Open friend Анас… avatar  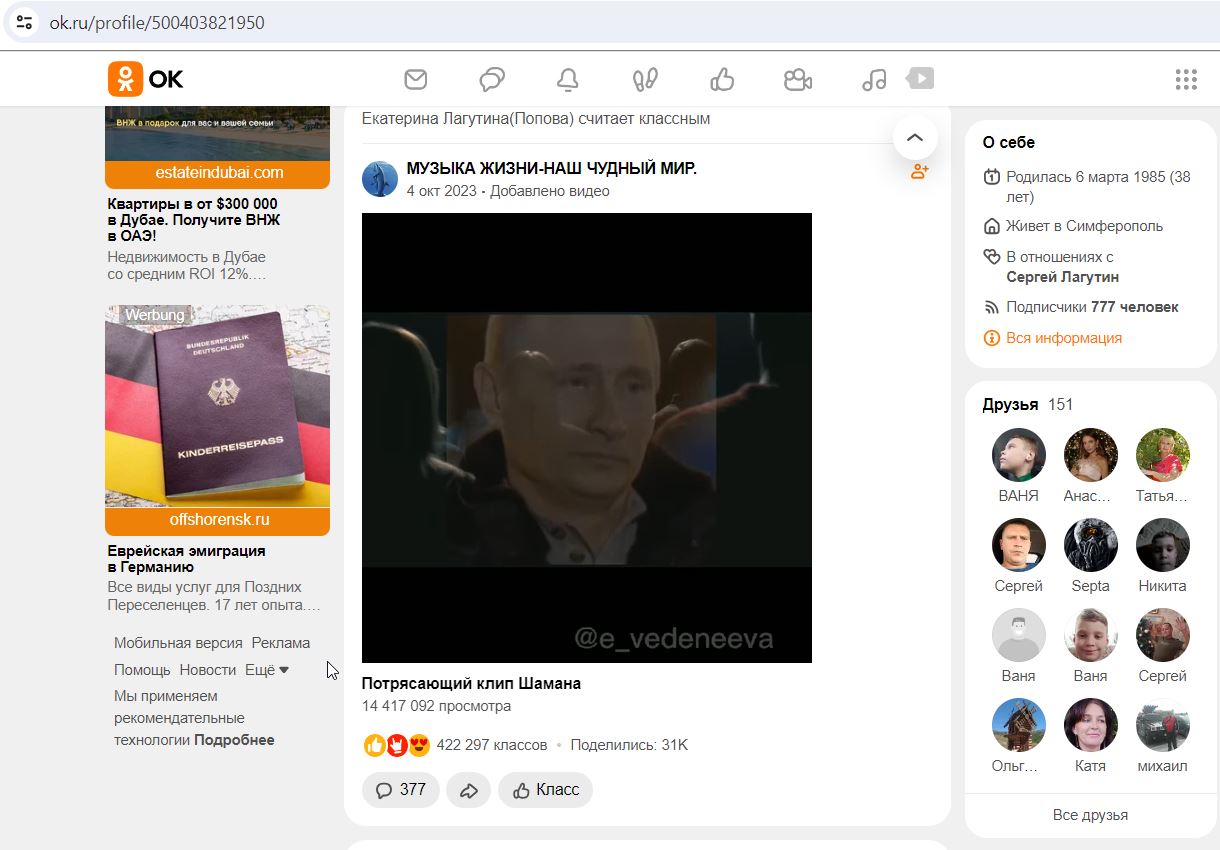tap(1091, 455)
